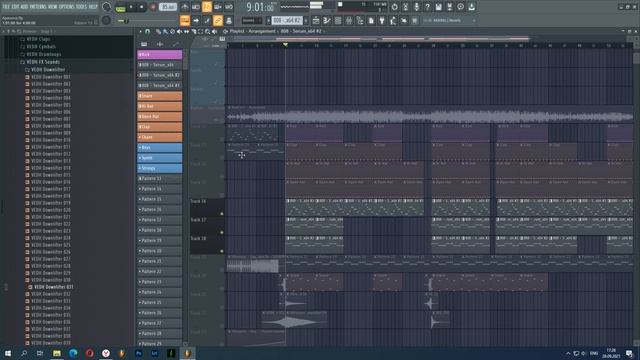
Task: Open the plugin picker plug icon
Action: click(382, 20)
